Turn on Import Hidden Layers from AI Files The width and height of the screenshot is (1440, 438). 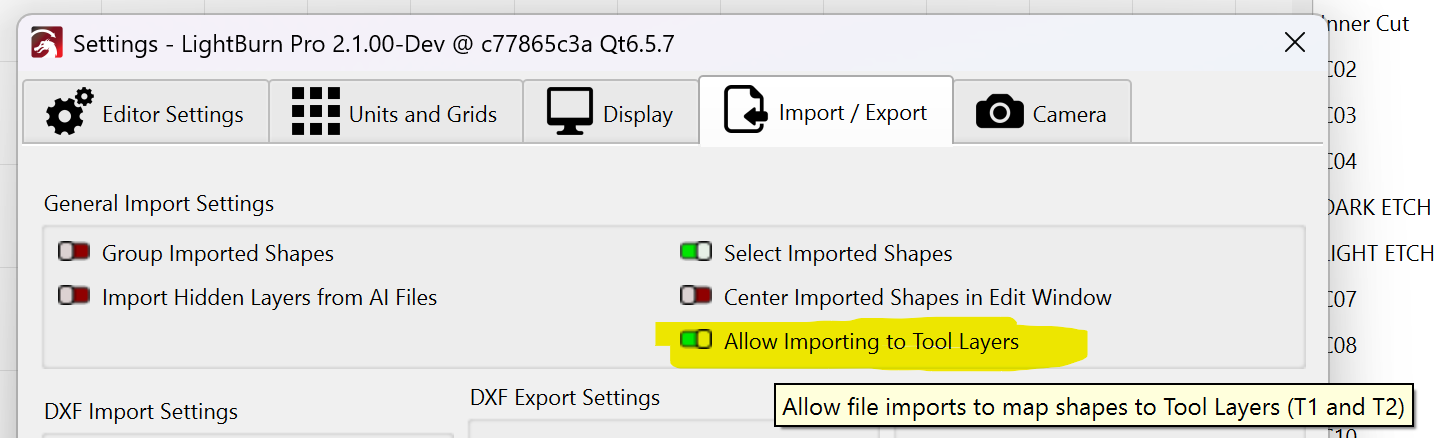pos(74,297)
